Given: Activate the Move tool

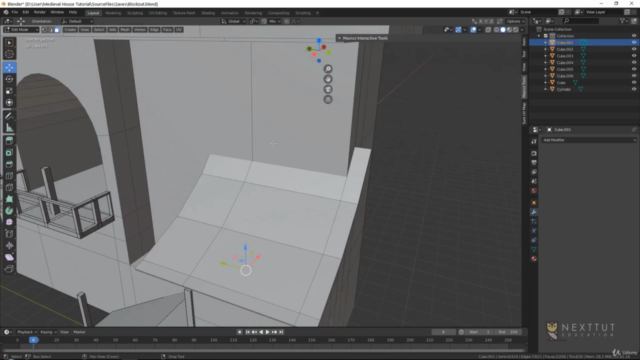Looking at the screenshot, I should [x=9, y=67].
